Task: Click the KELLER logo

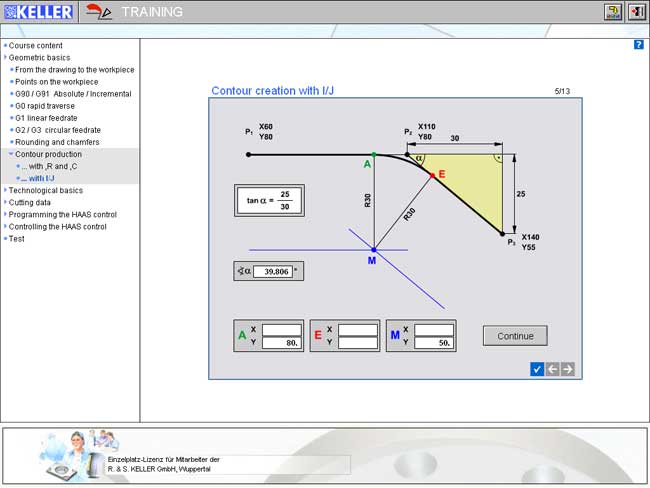Action: 38,12
